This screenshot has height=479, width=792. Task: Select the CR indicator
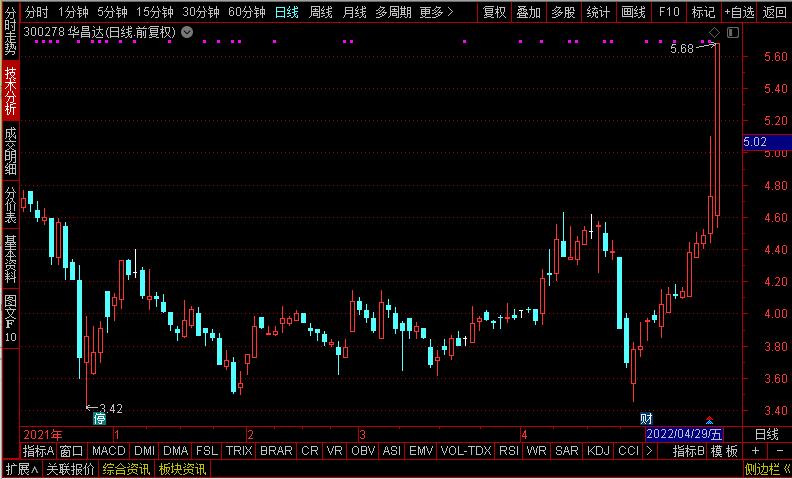point(310,451)
